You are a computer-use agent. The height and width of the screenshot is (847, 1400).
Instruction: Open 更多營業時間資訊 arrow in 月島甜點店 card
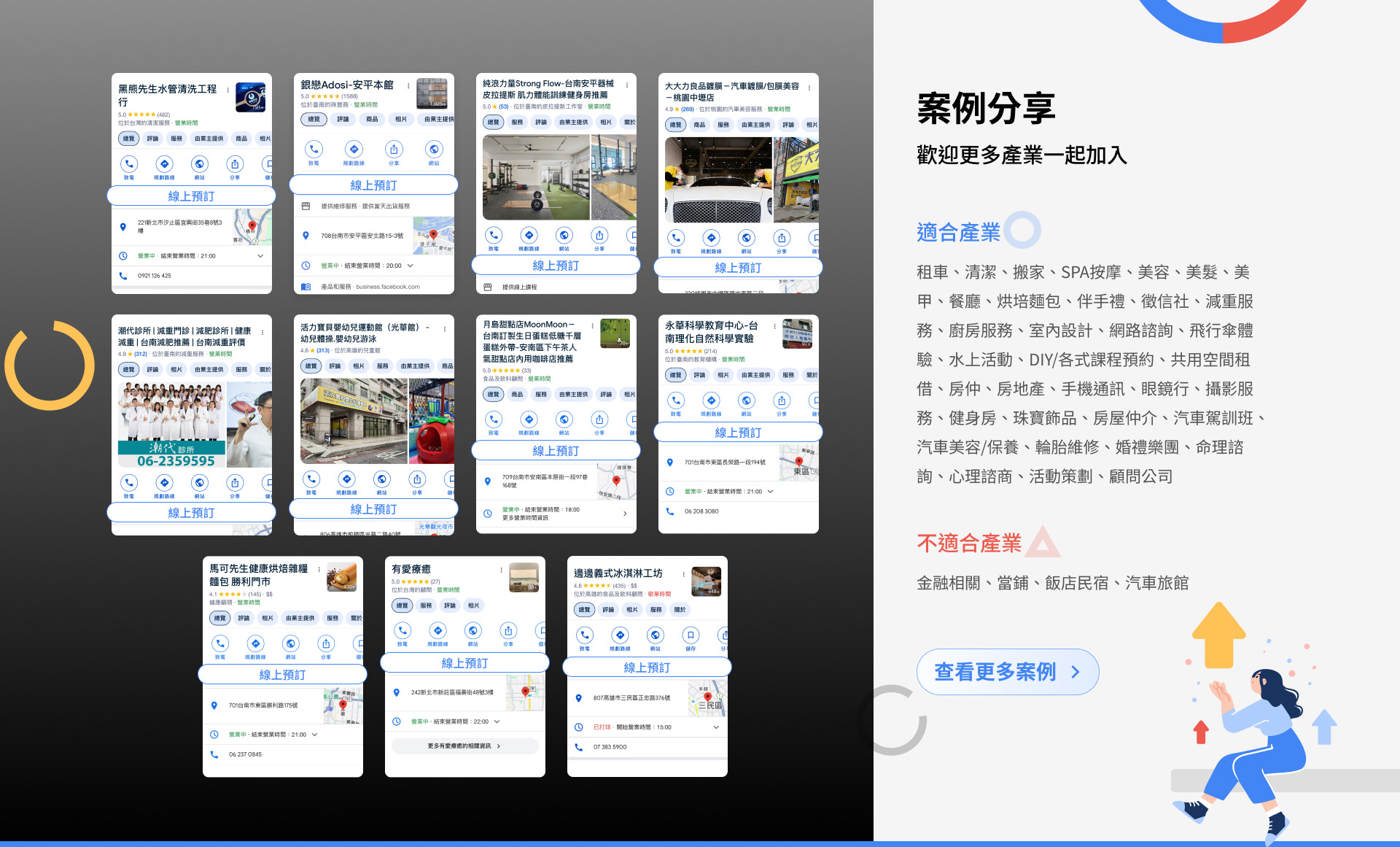click(625, 514)
